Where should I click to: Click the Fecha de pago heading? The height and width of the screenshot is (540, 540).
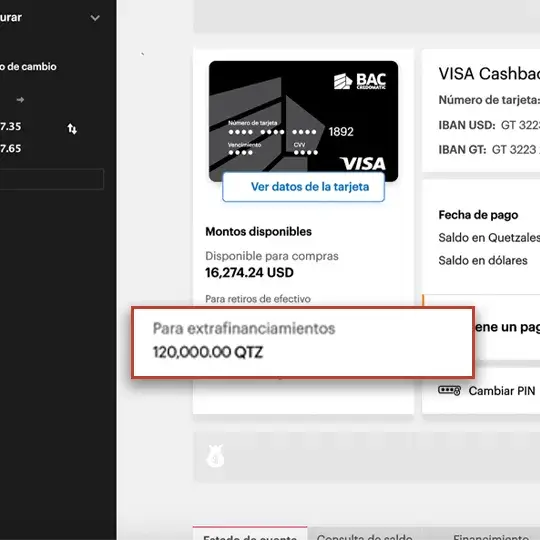click(x=478, y=215)
